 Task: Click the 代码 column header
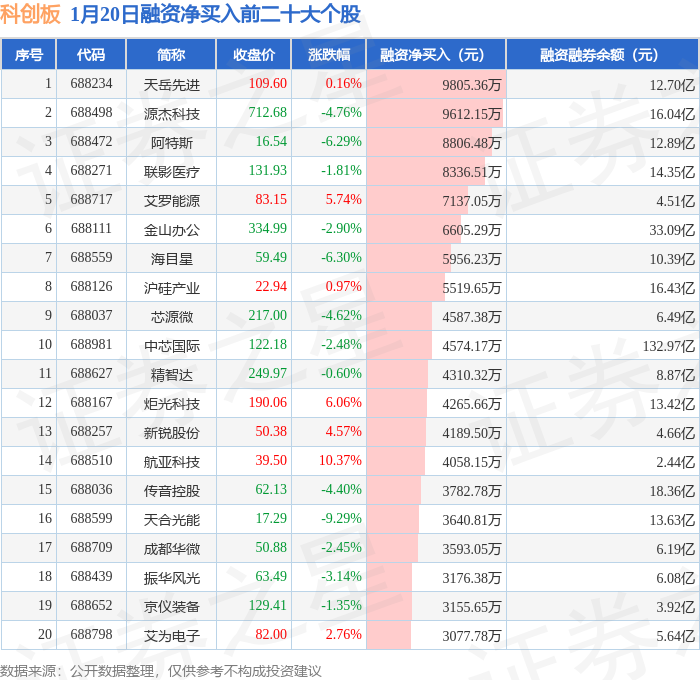click(91, 55)
